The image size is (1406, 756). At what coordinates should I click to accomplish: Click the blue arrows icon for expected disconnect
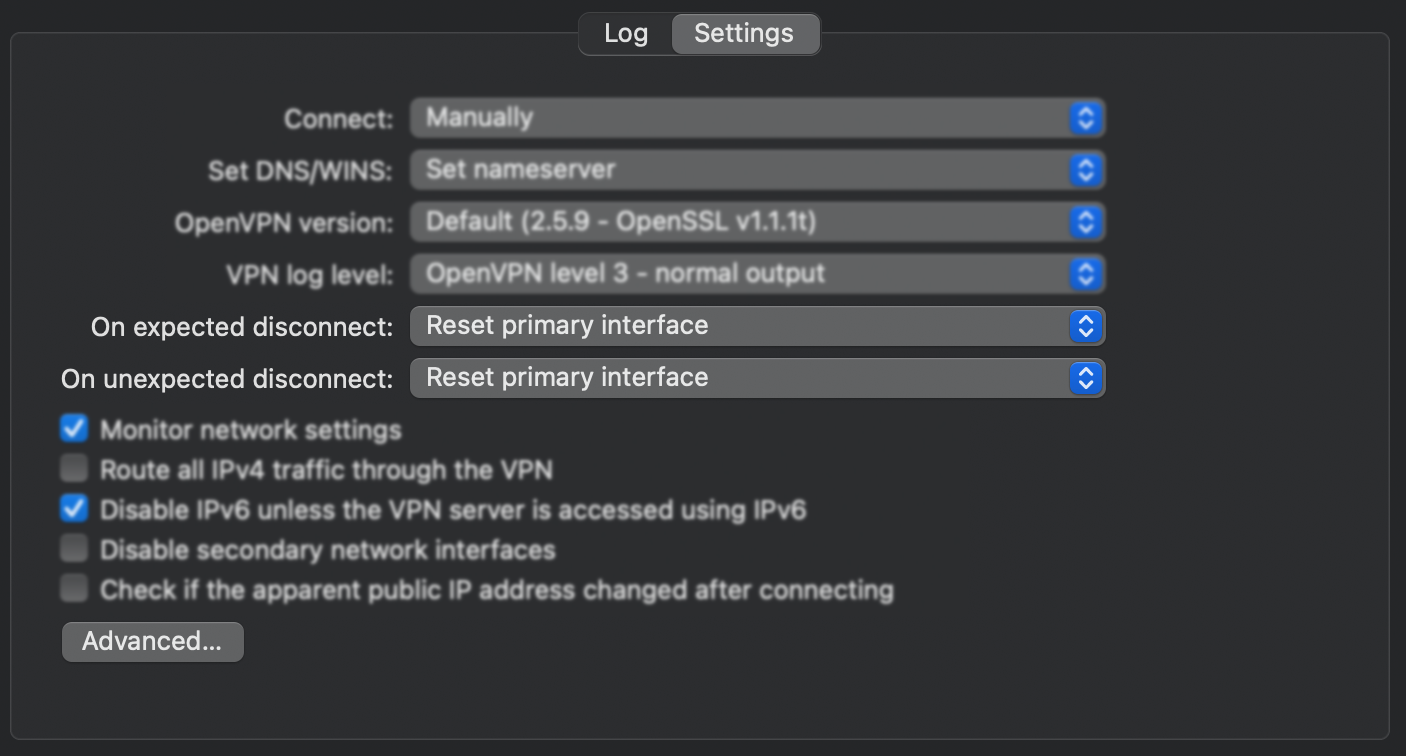click(1085, 326)
